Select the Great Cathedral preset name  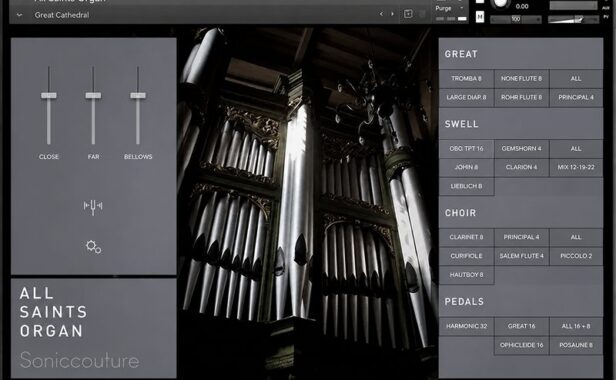click(x=62, y=15)
